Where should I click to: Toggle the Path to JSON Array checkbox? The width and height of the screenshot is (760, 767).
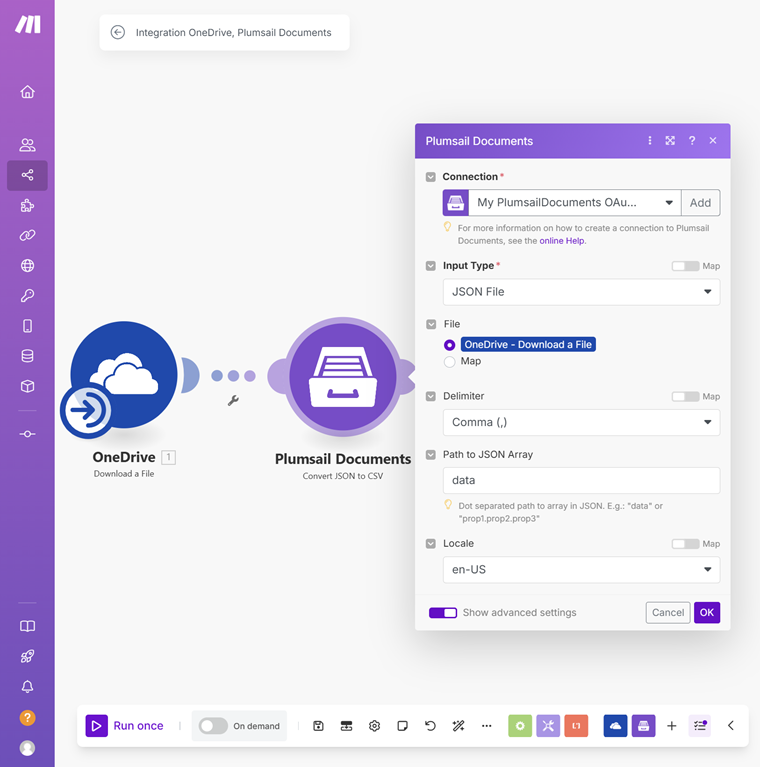[430, 455]
